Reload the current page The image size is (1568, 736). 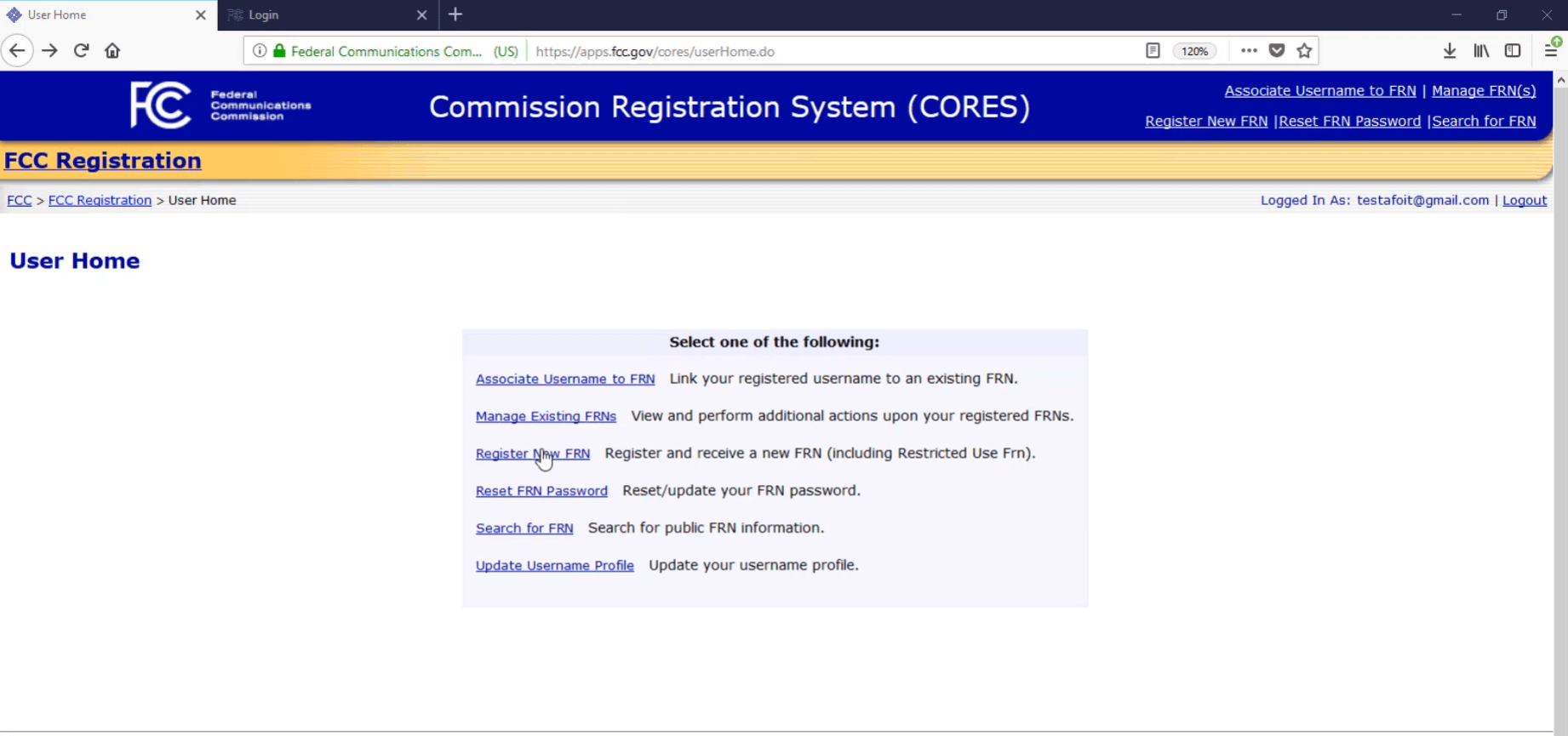pos(81,51)
